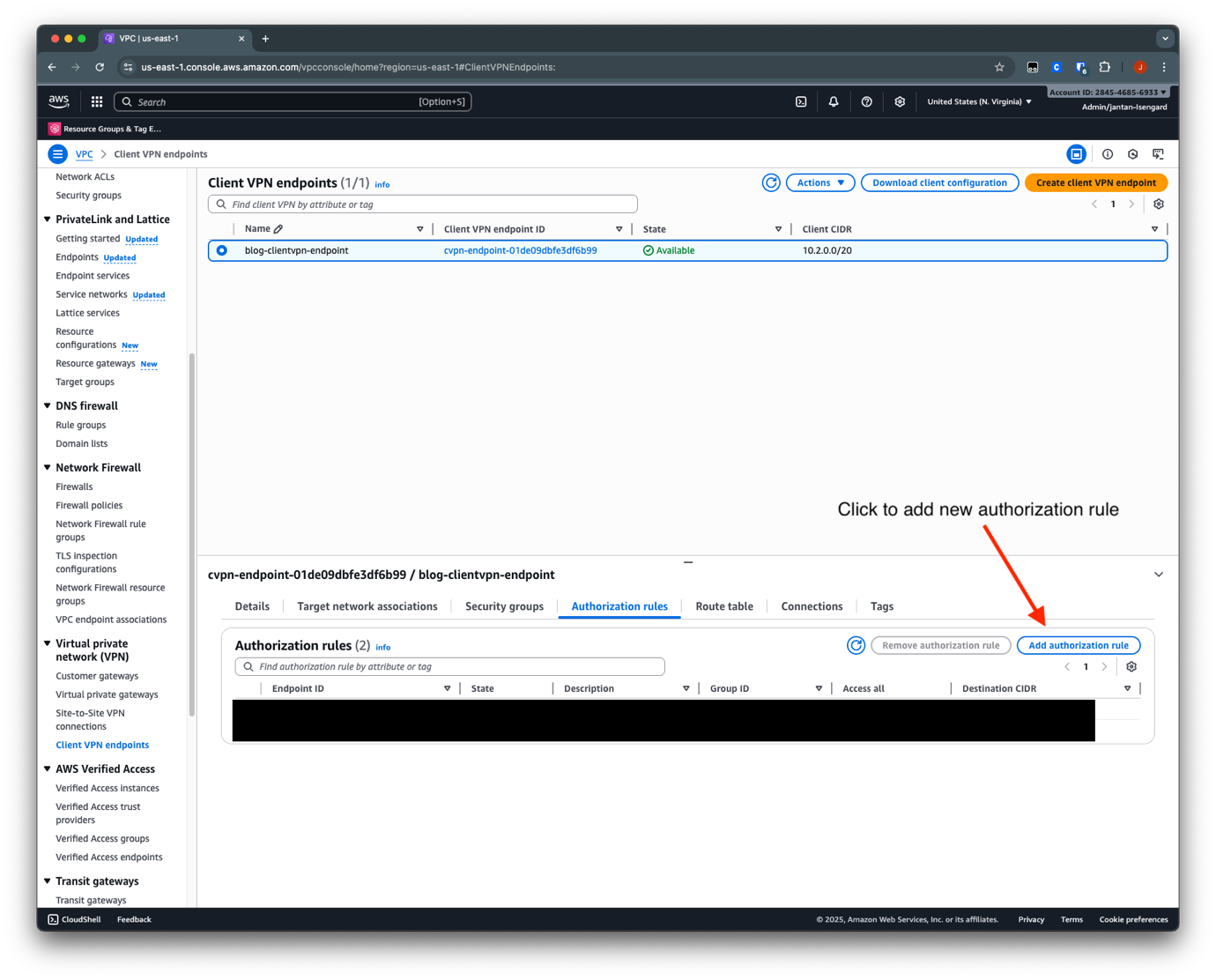Click Add authorization rule button

[1078, 645]
